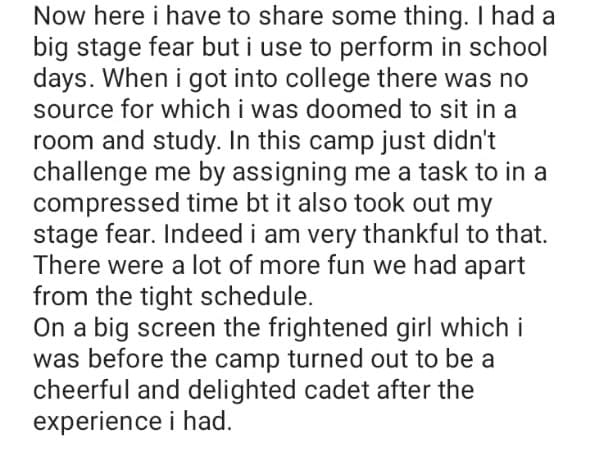
Task: Click the phrase 'big stage fear'
Action: pyautogui.click(x=114, y=49)
